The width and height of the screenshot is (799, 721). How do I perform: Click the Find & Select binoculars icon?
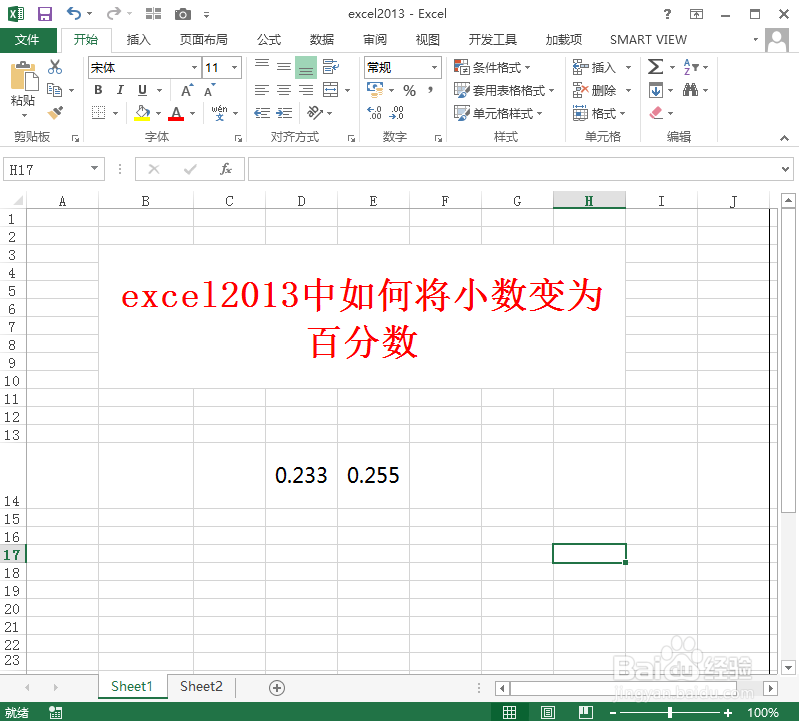[690, 90]
